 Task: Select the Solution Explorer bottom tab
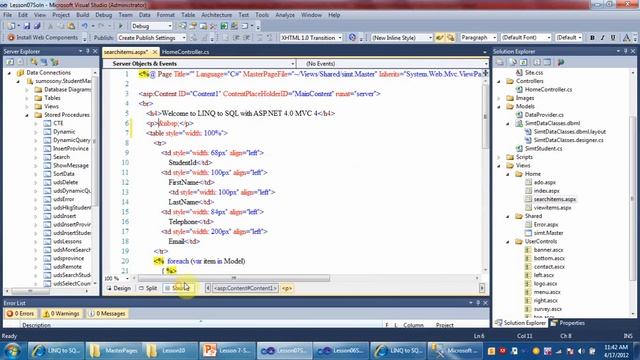click(520, 323)
